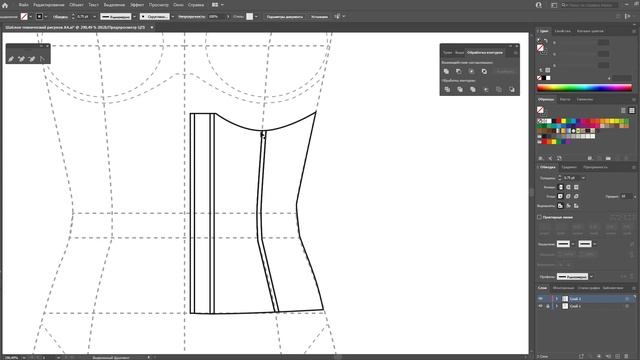Open the Эффект menu

tap(137, 5)
